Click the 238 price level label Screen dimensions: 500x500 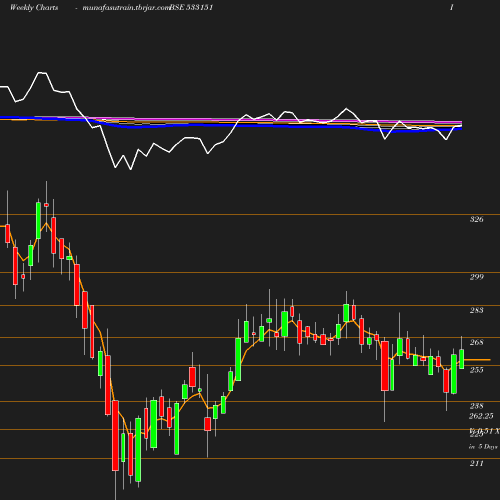click(x=476, y=406)
